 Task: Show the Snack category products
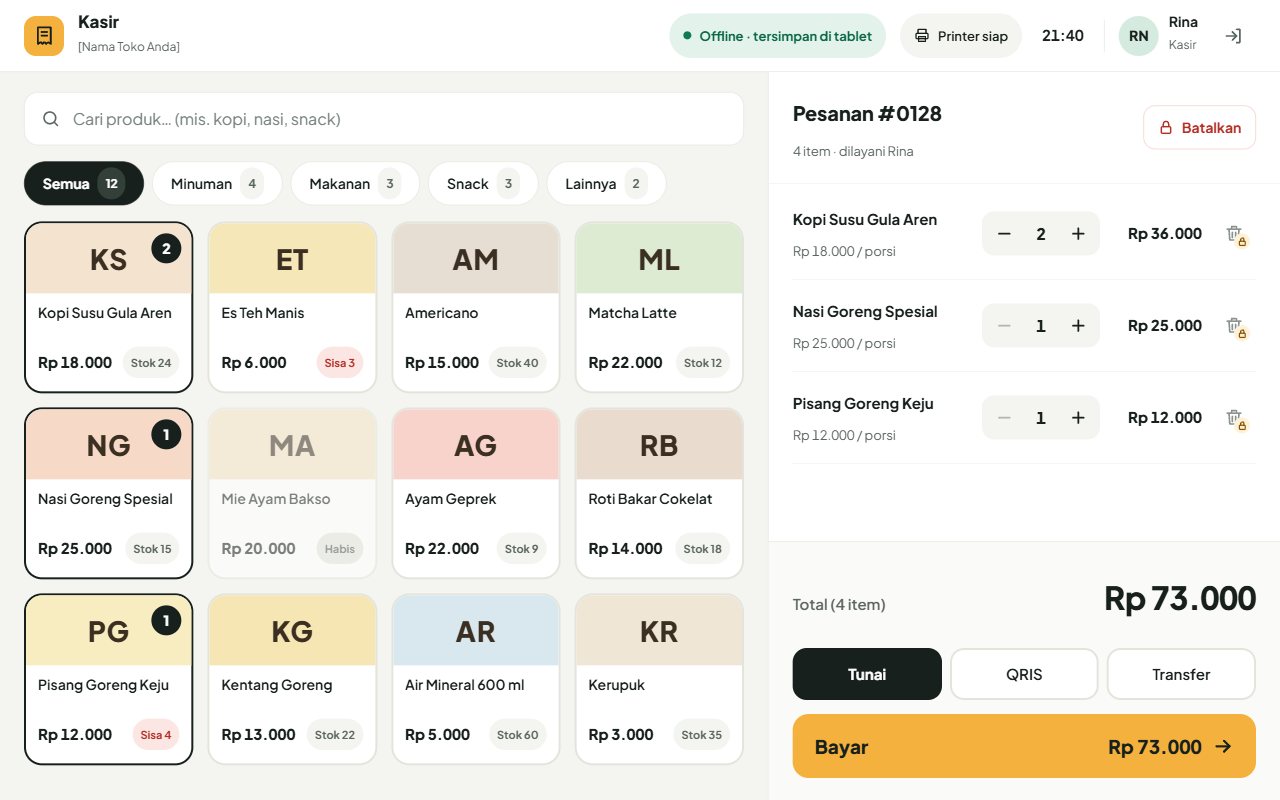(x=483, y=184)
